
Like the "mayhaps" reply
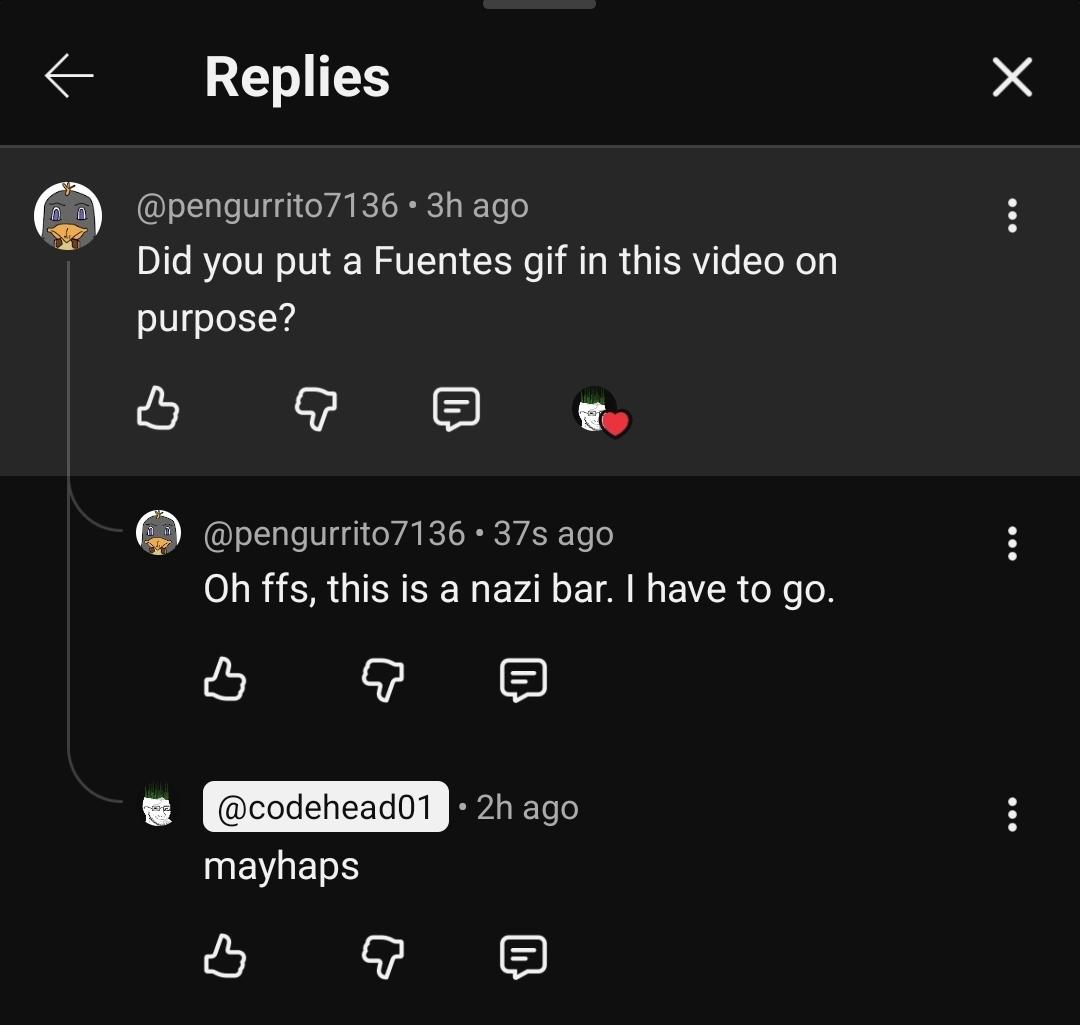(x=224, y=956)
